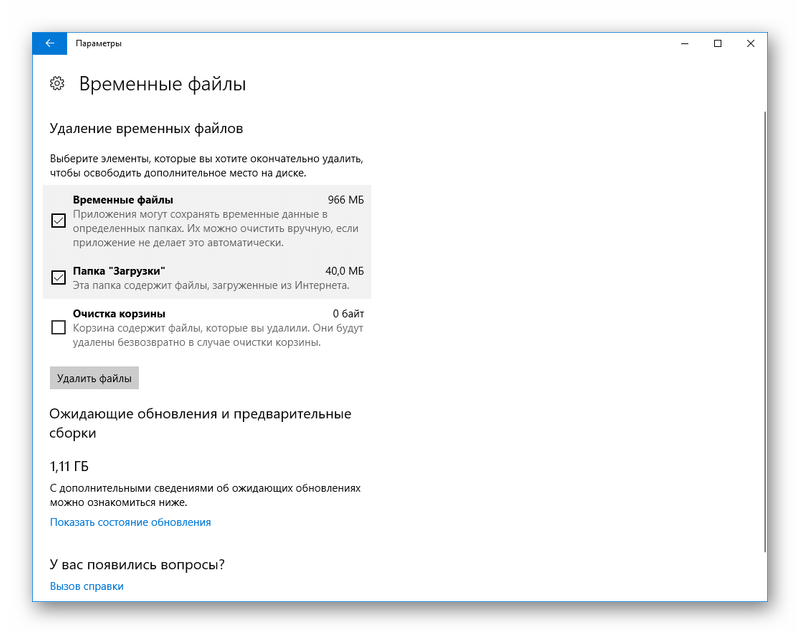Click the 1,11 ГБ pending updates size
Image resolution: width=800 pixels, height=634 pixels.
(69, 466)
